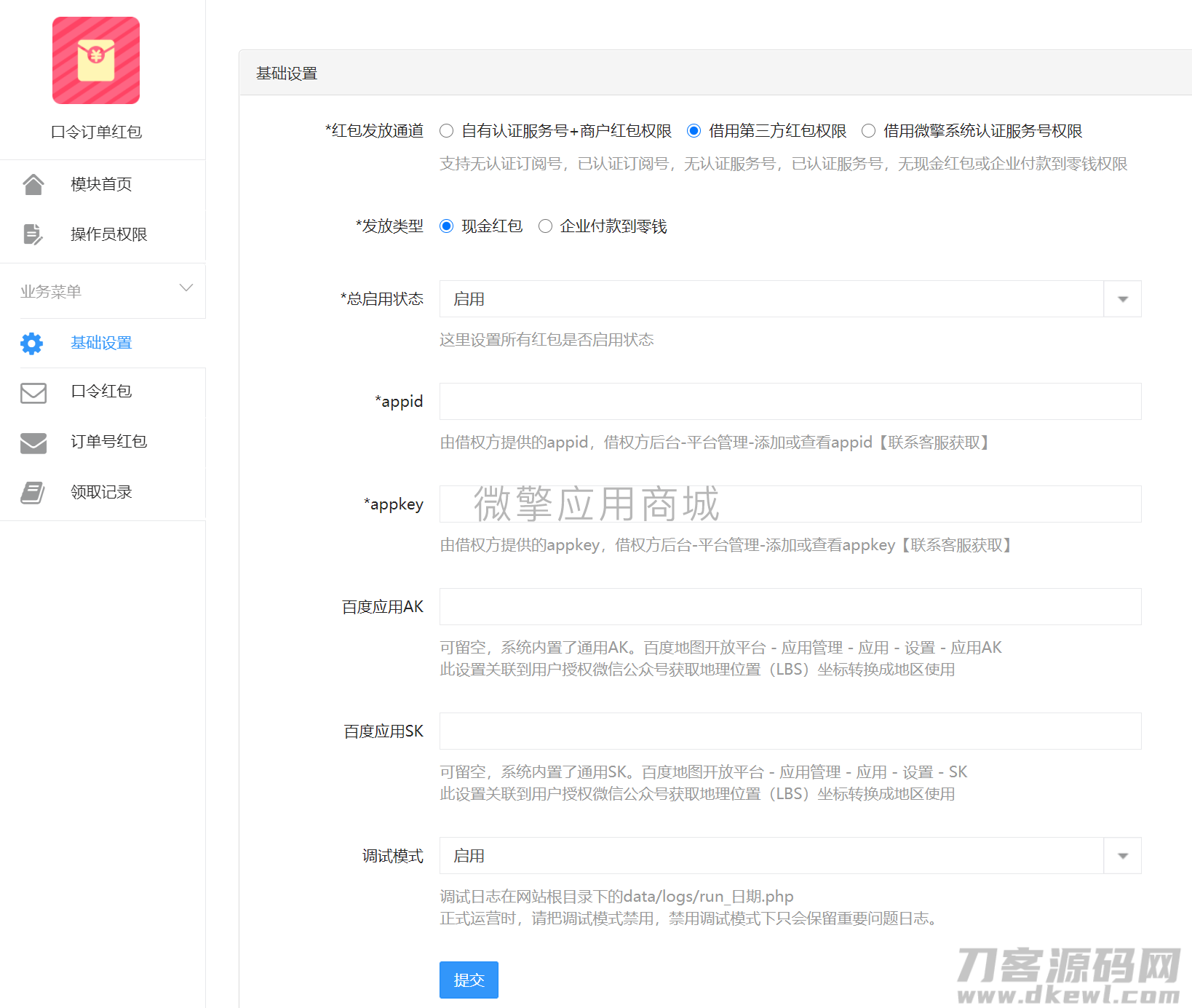Focus the appkey text field
The height and width of the screenshot is (1008, 1192).
[790, 504]
